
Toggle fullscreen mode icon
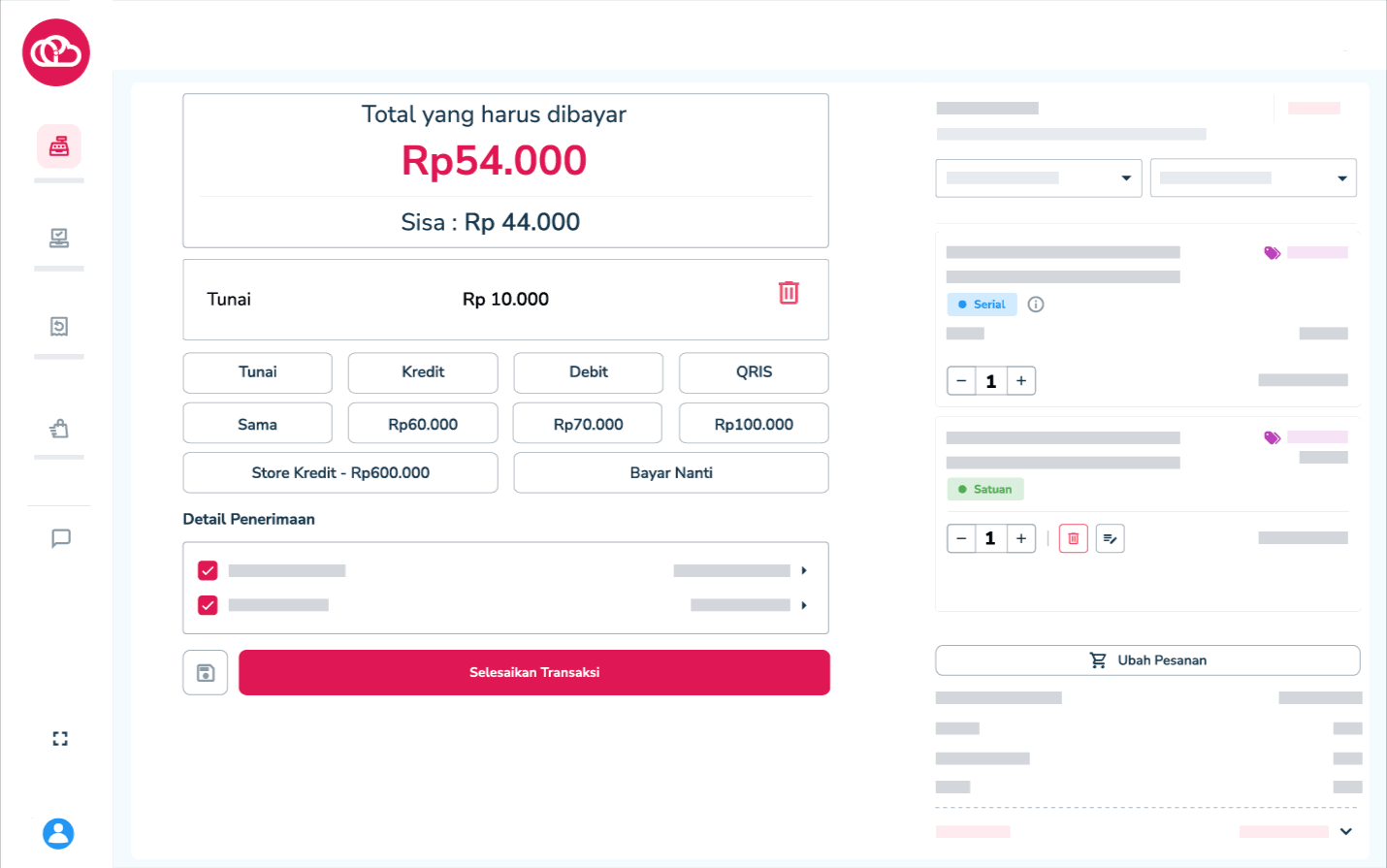60,739
